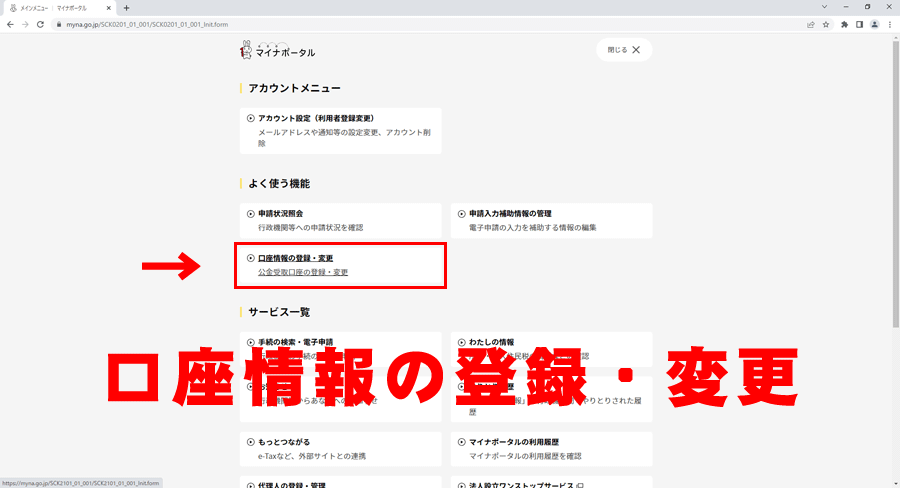Click the 閉じる button to close the menu
The width and height of the screenshot is (900, 488).
[x=624, y=50]
